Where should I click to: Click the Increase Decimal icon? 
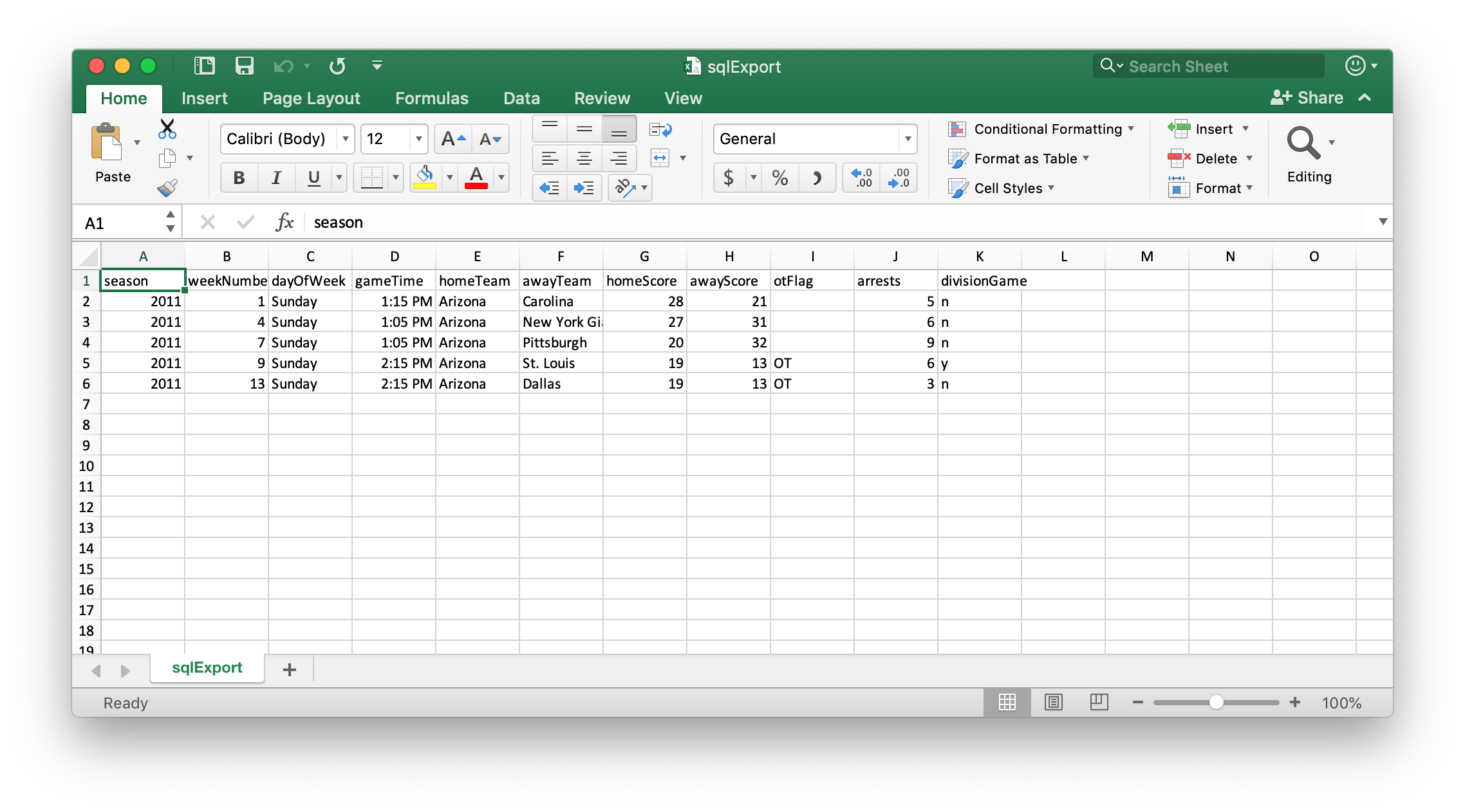click(x=861, y=178)
